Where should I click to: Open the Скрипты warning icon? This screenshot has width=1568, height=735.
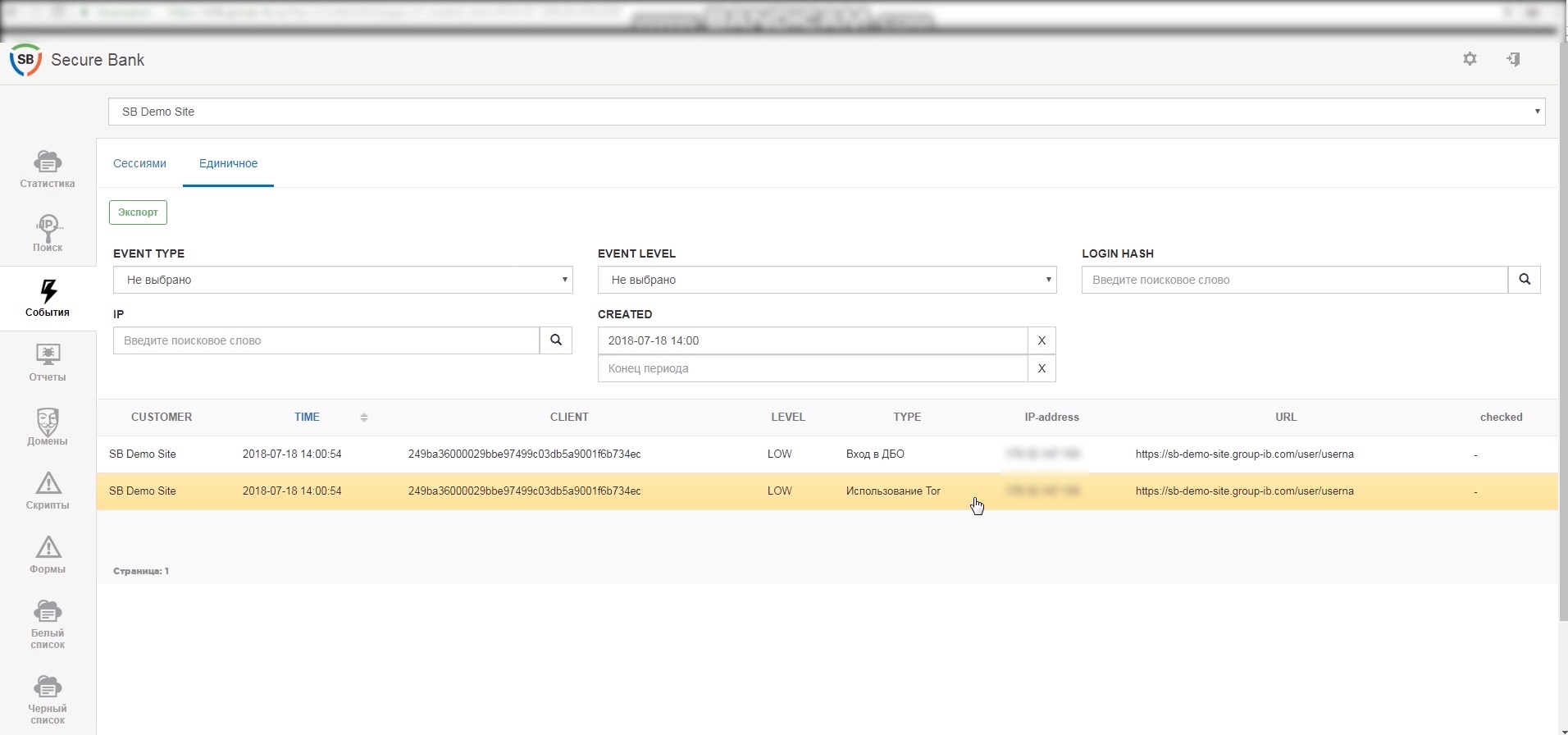(48, 491)
